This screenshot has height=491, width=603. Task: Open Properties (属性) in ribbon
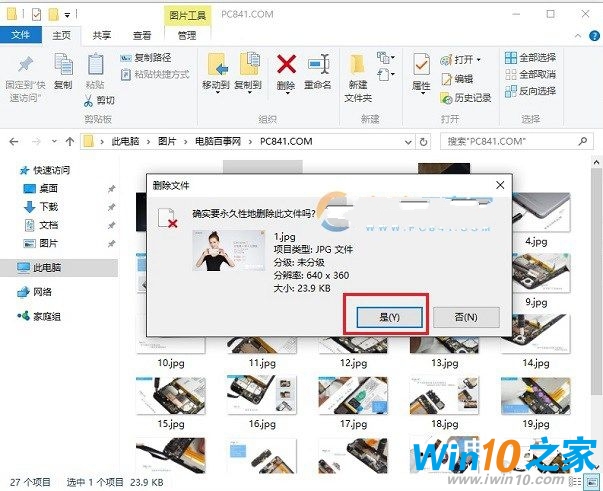click(x=421, y=73)
